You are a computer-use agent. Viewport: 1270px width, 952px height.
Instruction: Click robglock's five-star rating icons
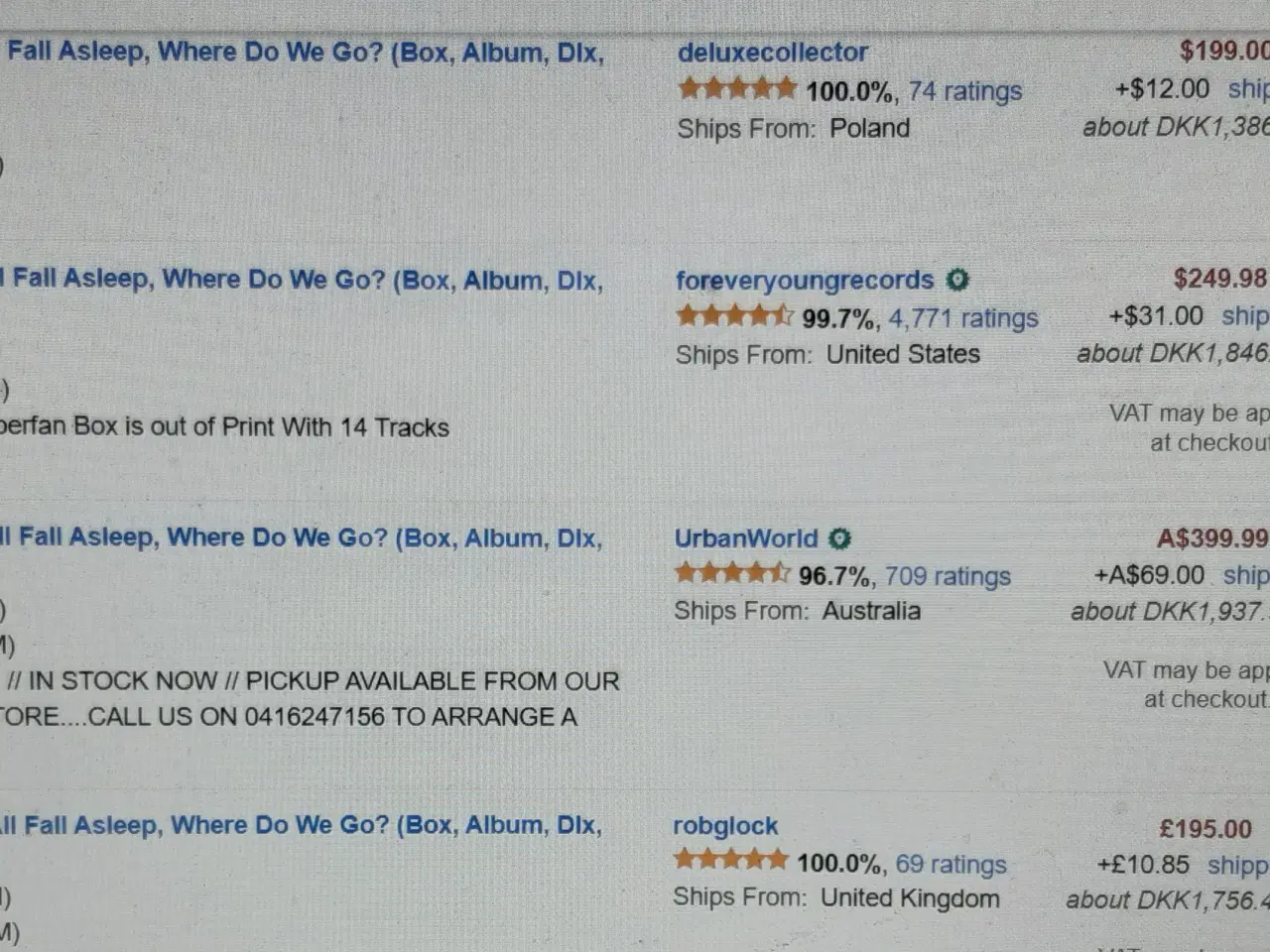pos(730,859)
